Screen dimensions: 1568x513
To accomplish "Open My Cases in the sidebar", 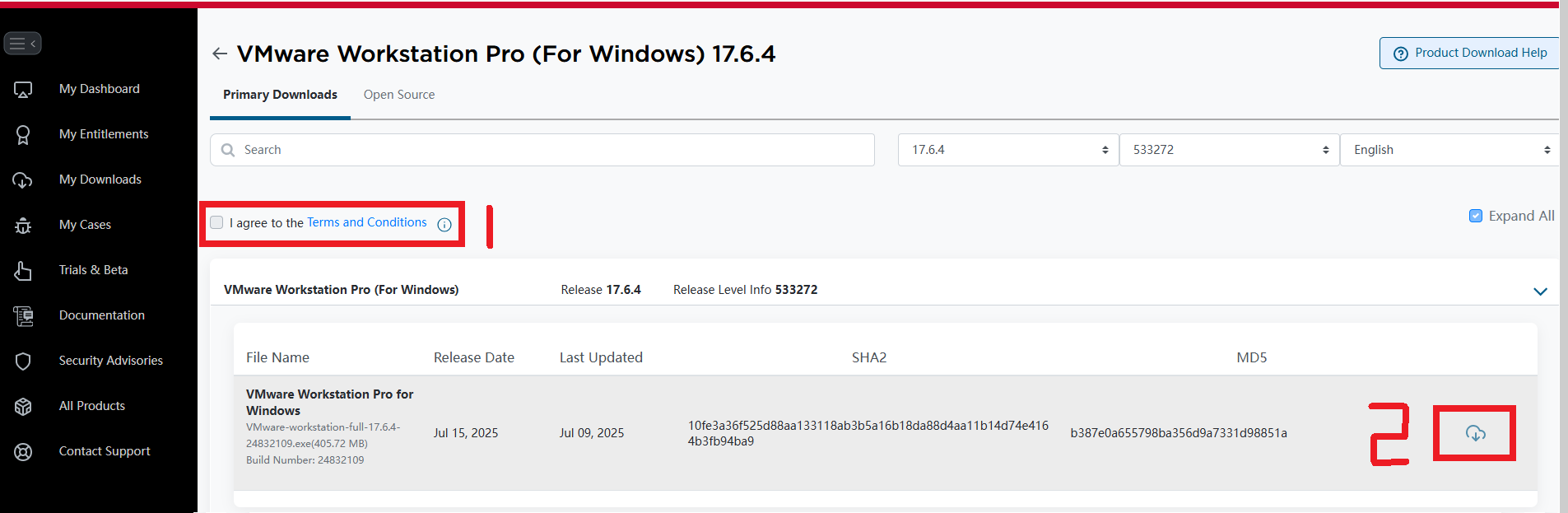I will coord(85,225).
